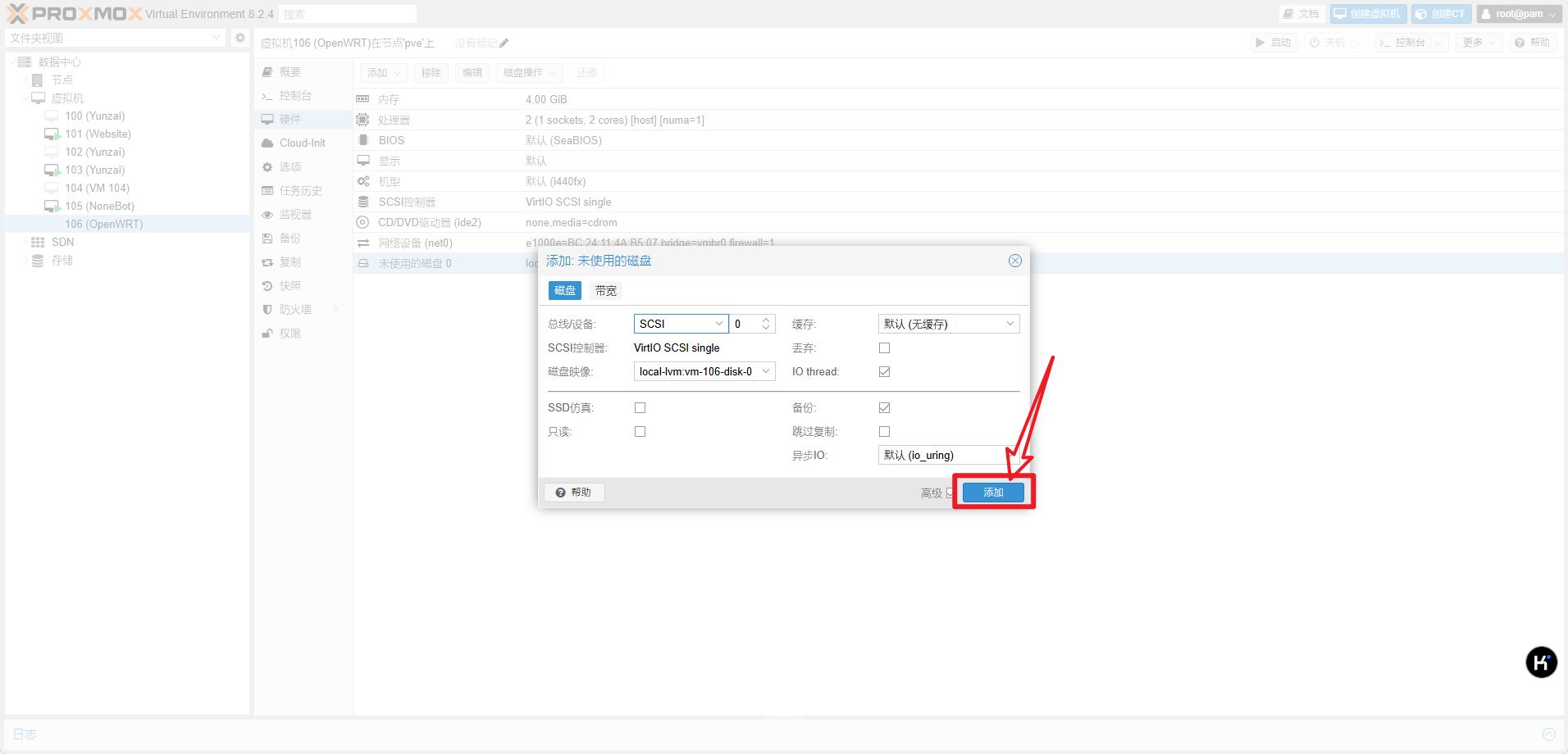Click the help icon button in dialog
Viewport: 1568px width, 754px height.
(574, 493)
